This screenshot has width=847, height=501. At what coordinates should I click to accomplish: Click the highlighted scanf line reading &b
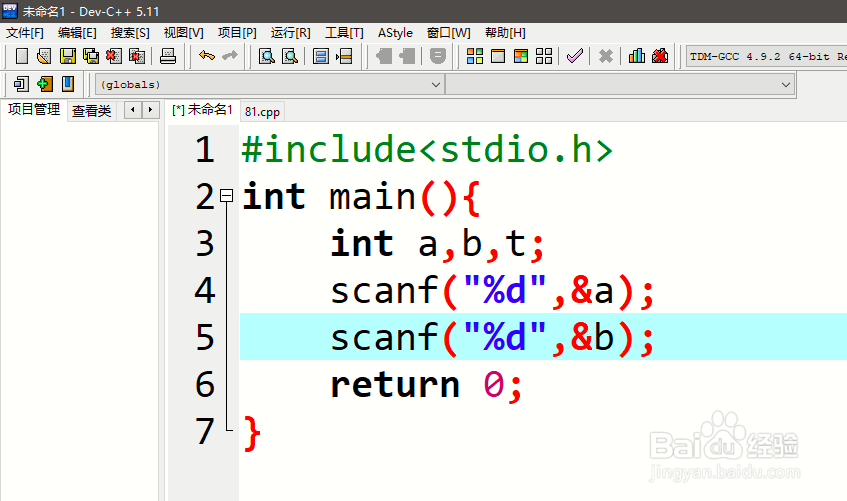pyautogui.click(x=493, y=337)
